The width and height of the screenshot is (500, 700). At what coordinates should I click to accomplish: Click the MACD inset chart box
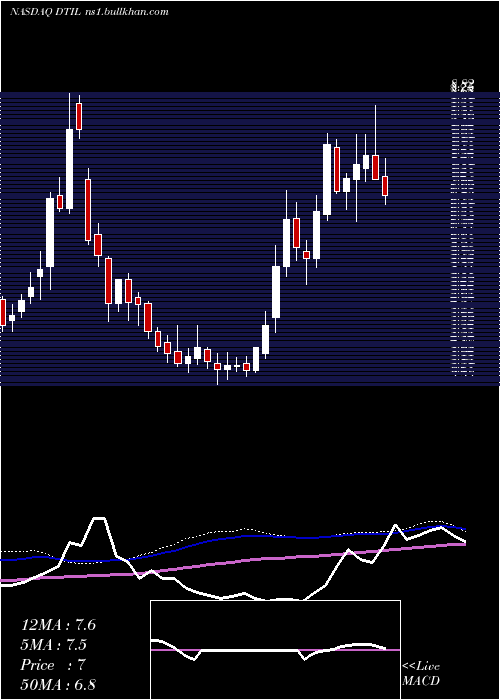(x=275, y=650)
